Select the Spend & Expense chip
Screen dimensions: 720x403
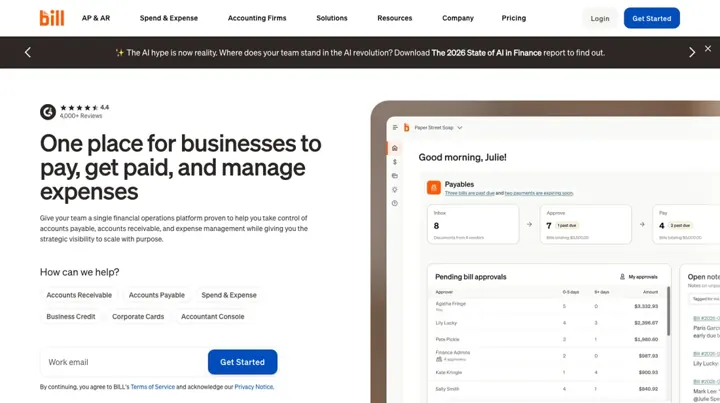pyautogui.click(x=229, y=295)
